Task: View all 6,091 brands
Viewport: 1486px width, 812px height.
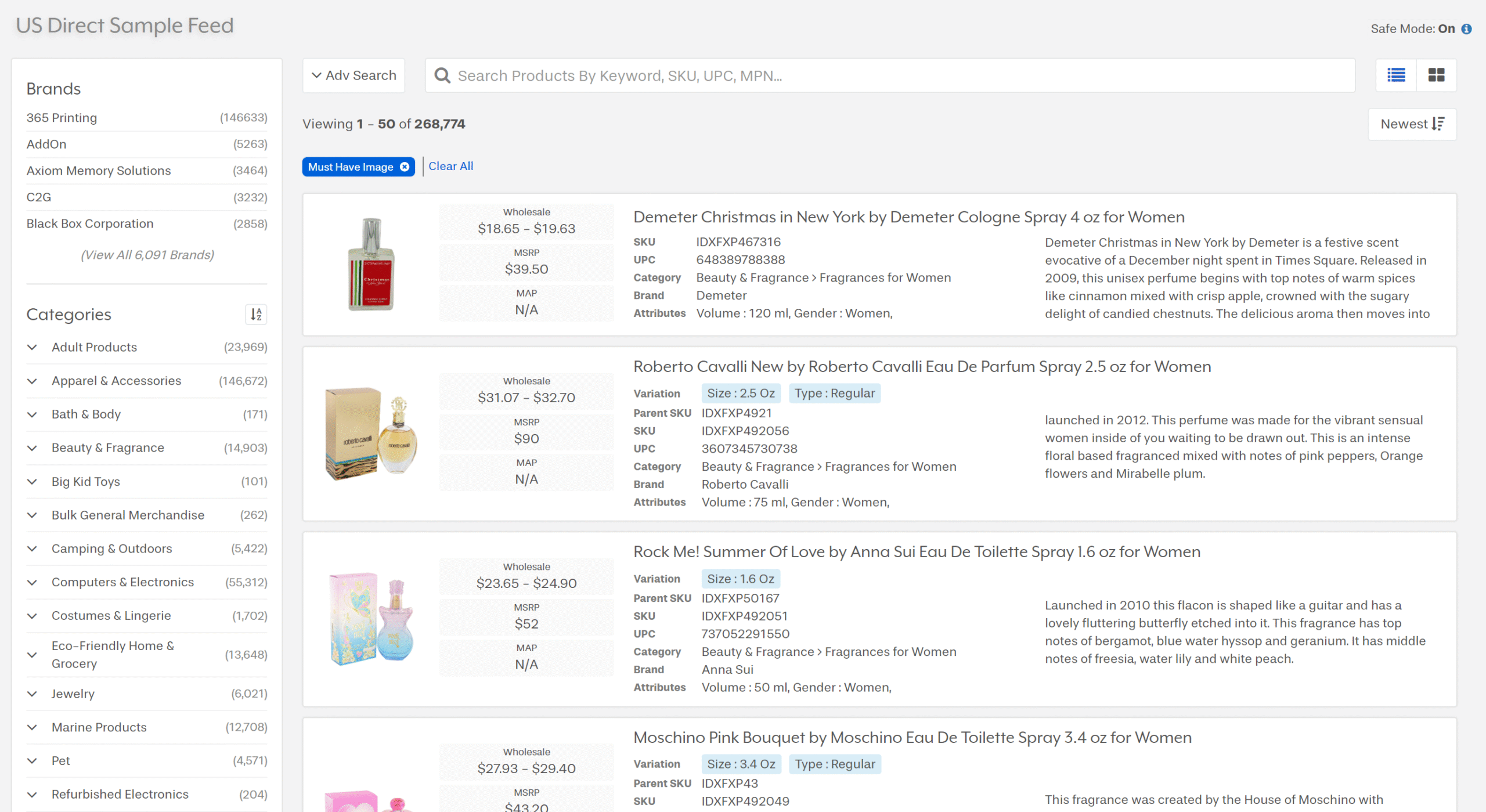Action: 147,255
